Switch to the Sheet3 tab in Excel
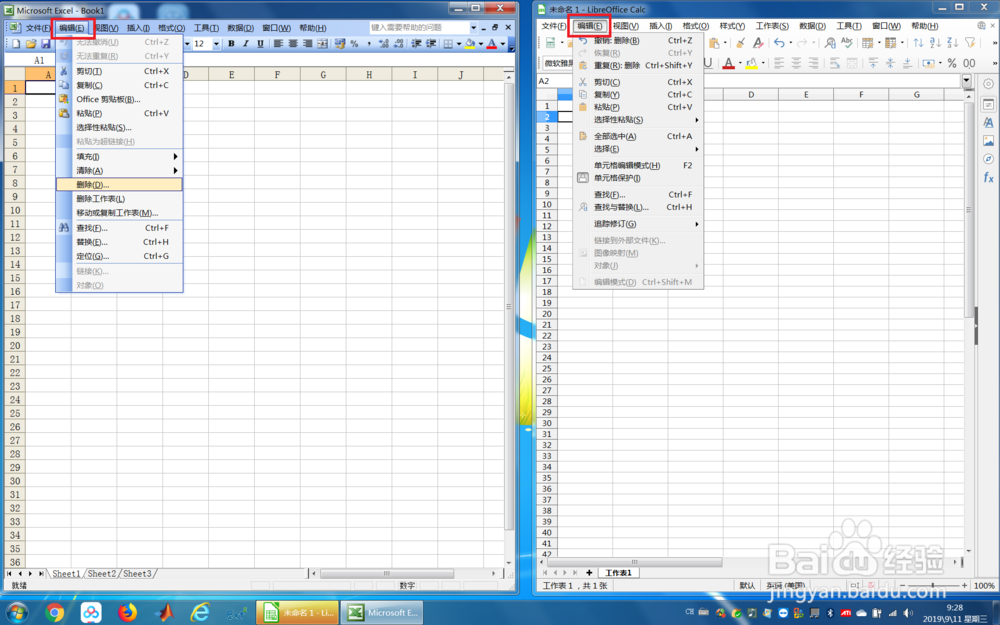This screenshot has width=1000, height=625. tap(138, 573)
